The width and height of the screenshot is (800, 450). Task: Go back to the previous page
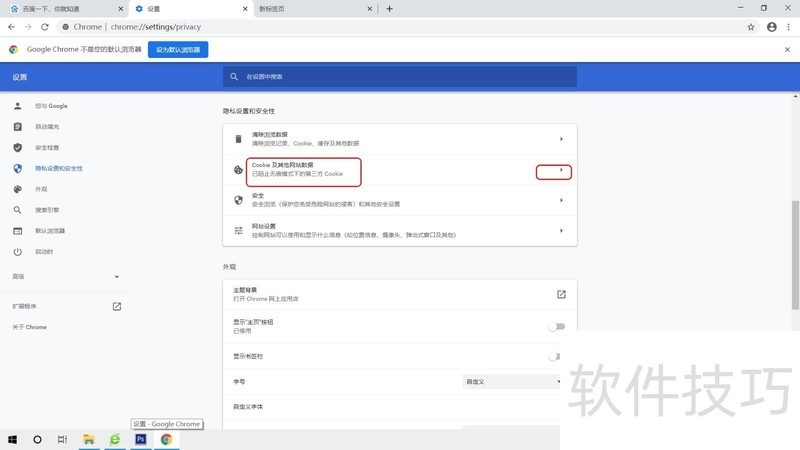pyautogui.click(x=11, y=27)
